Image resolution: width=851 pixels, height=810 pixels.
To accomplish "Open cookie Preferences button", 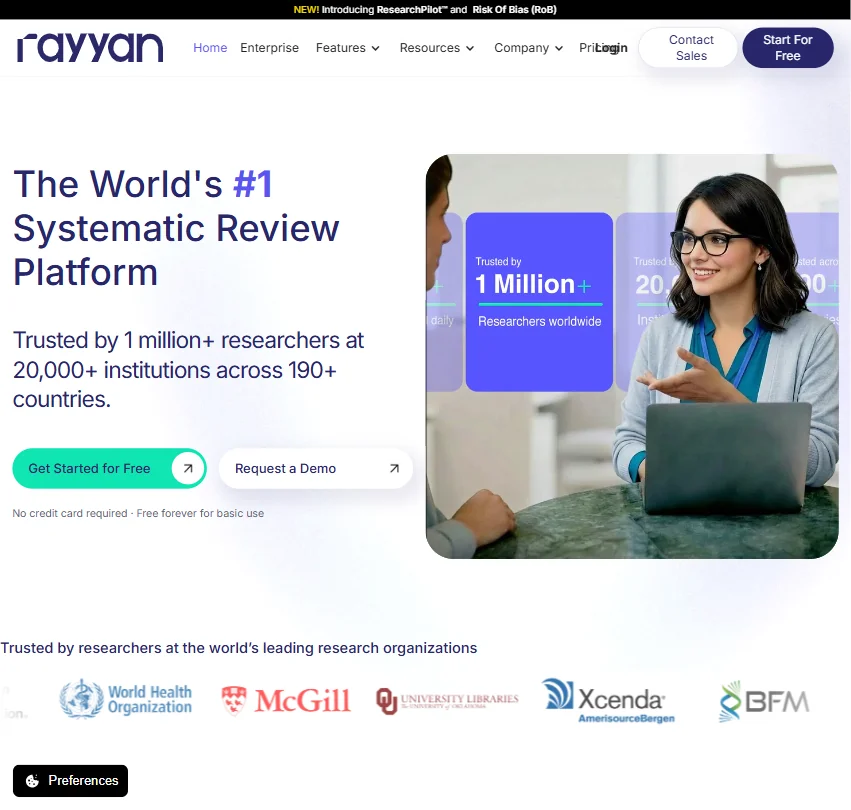I will click(x=71, y=781).
